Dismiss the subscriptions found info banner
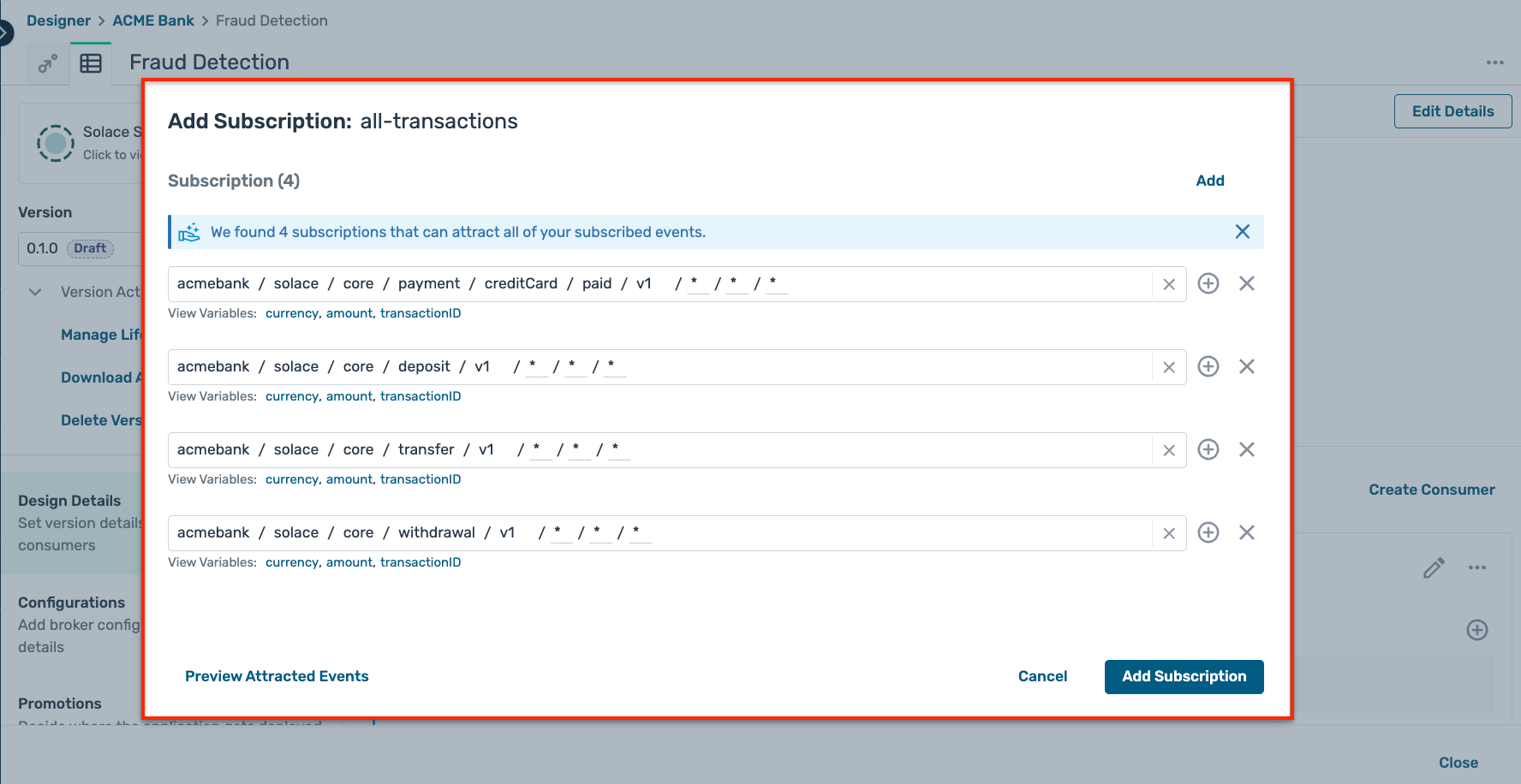Image resolution: width=1521 pixels, height=784 pixels. 1243,231
